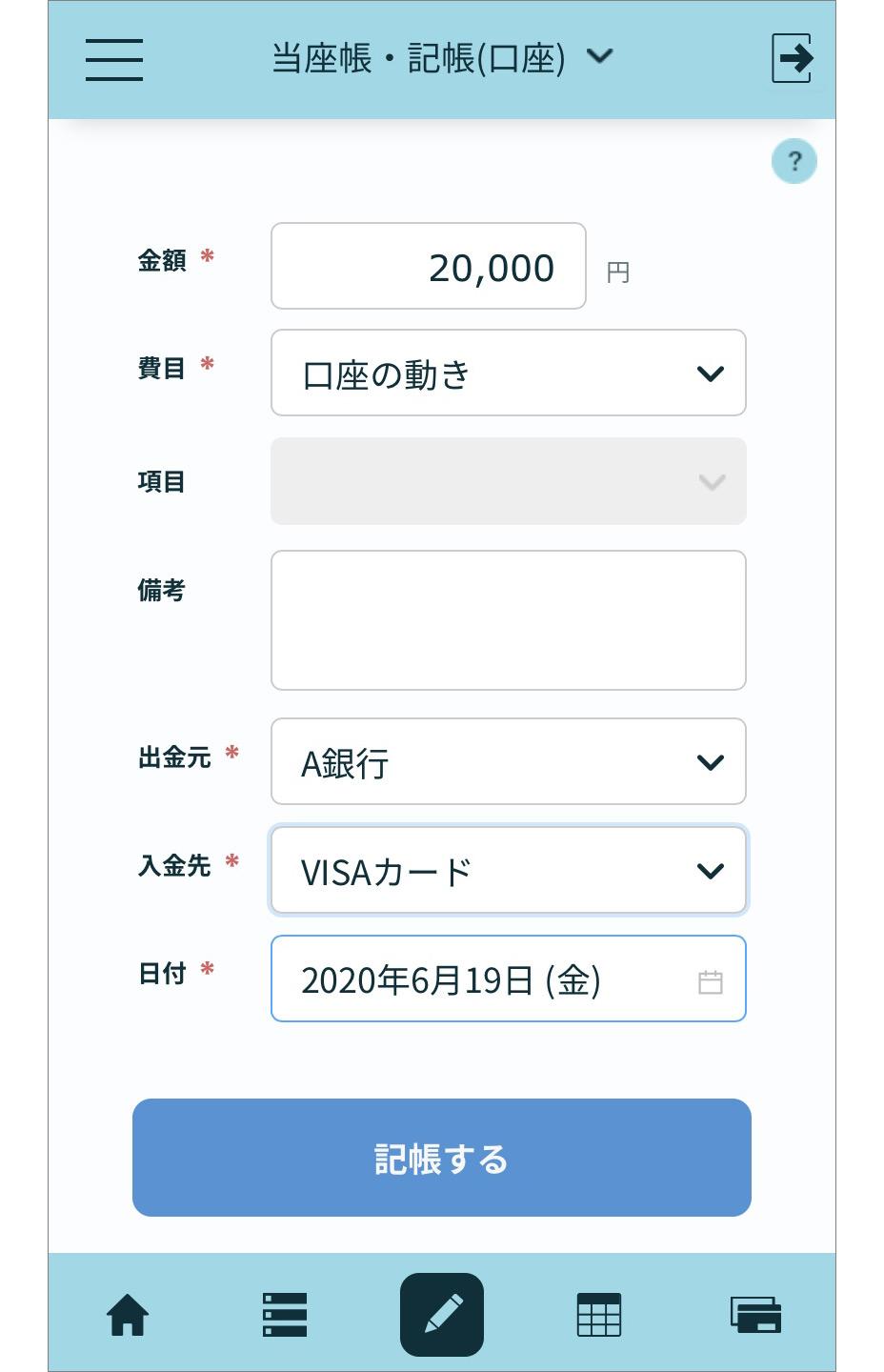Screen dimensions: 884x1372
Task: Go to home via house icon
Action: coord(128,1316)
